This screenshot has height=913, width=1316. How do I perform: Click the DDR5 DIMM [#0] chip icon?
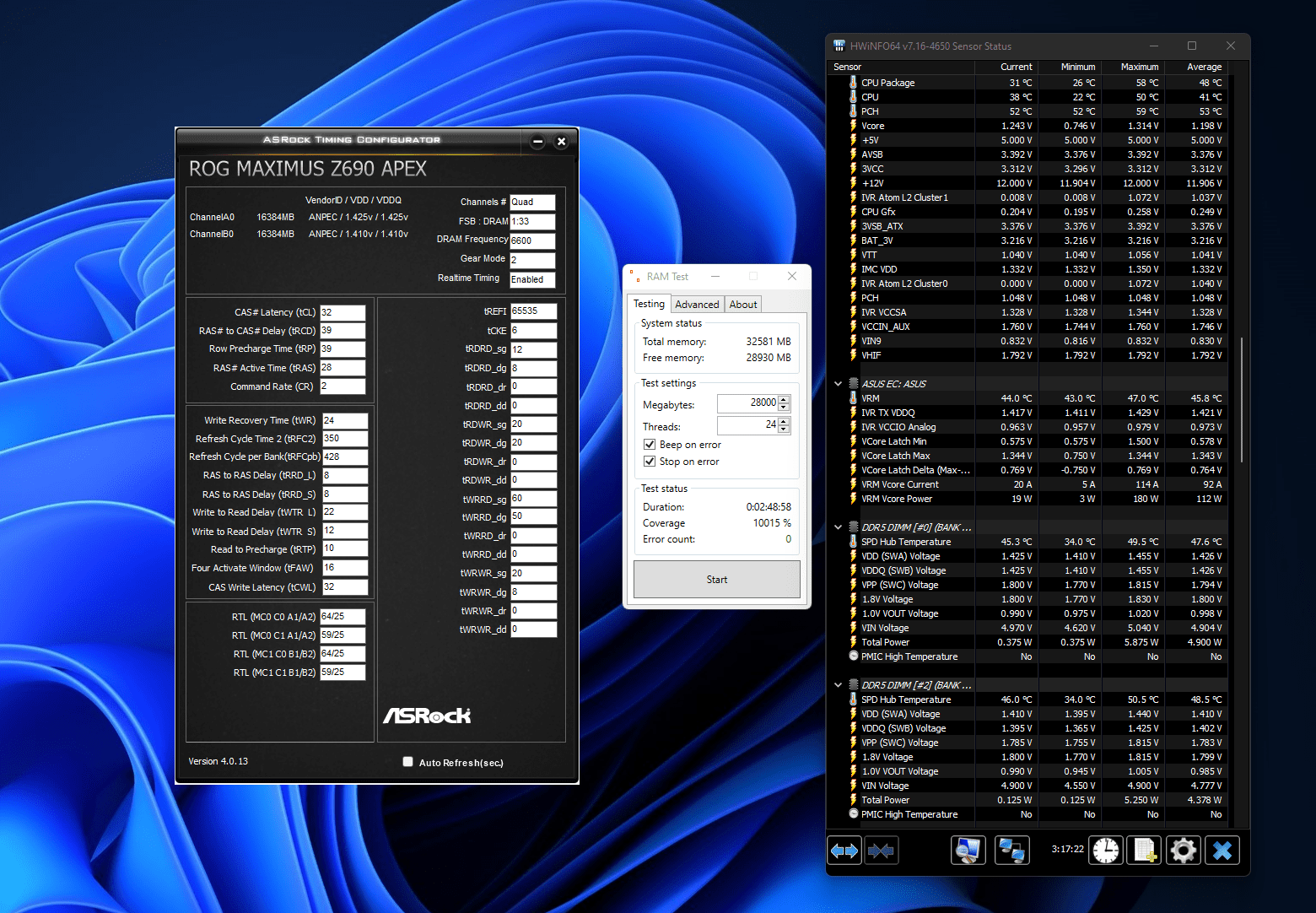click(x=854, y=527)
